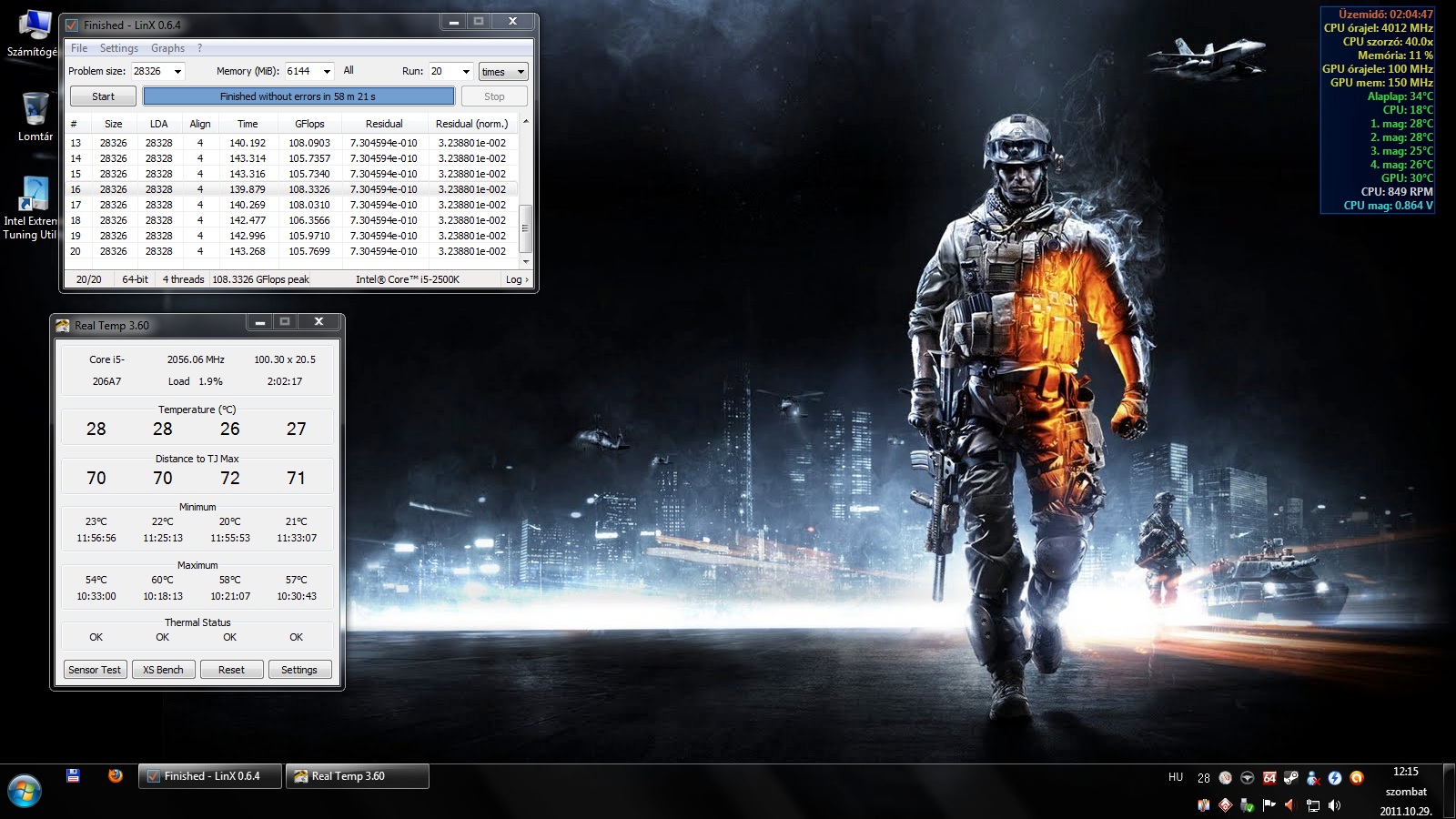Click Sensor Test in Real Temp
The image size is (1456, 819).
coord(95,670)
